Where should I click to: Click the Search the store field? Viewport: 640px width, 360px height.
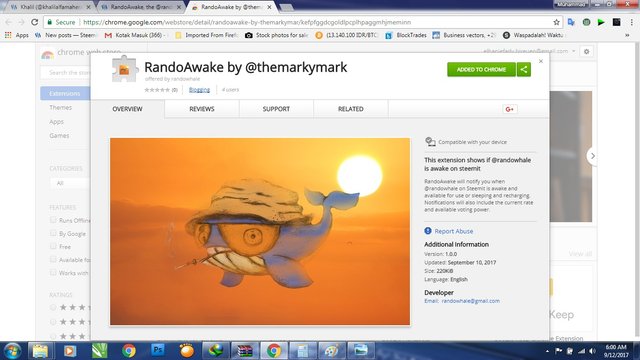(x=65, y=72)
